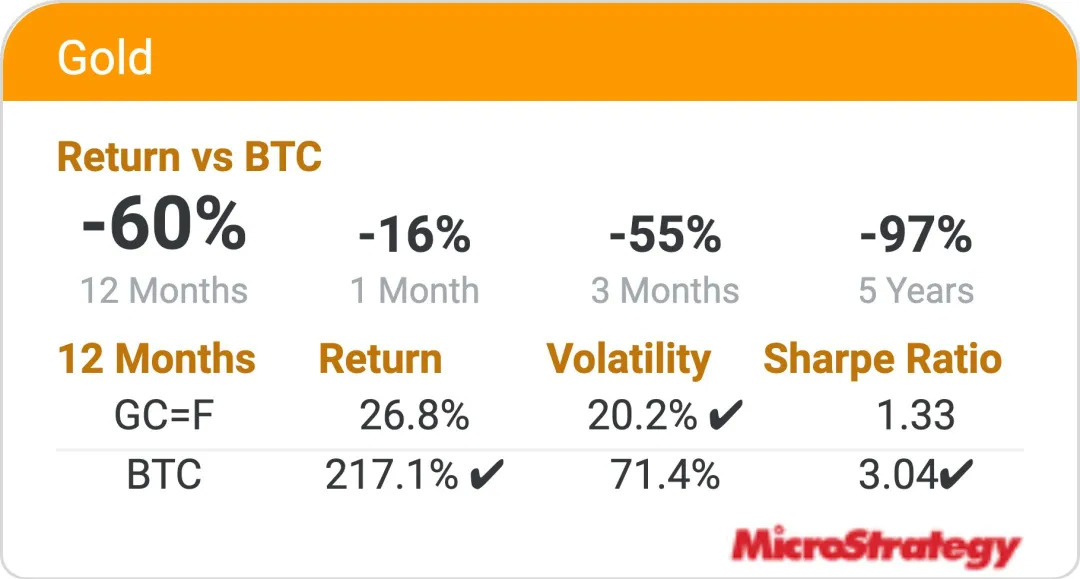
Task: Select the 5 Years return period
Action: click(916, 291)
